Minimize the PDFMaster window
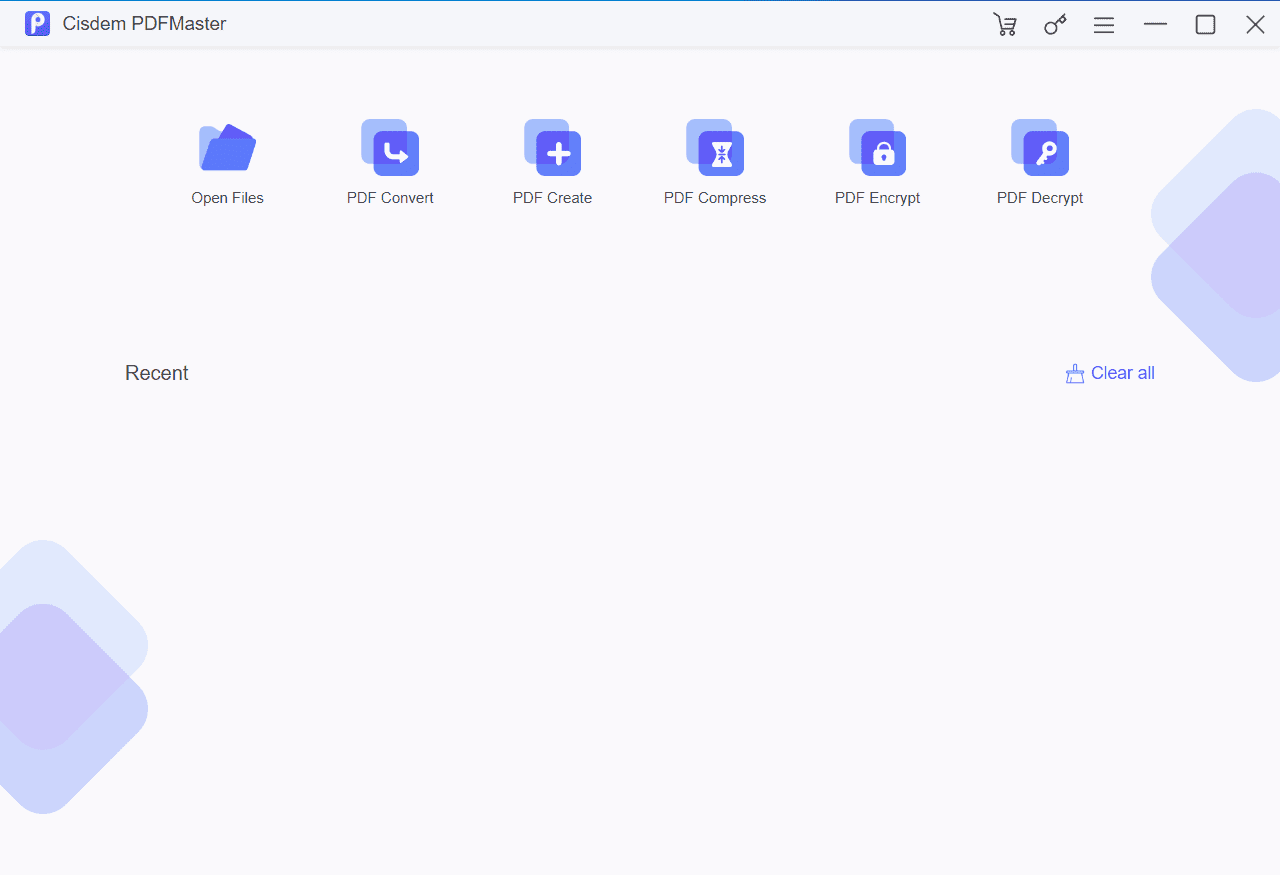The image size is (1280, 875). click(1155, 24)
